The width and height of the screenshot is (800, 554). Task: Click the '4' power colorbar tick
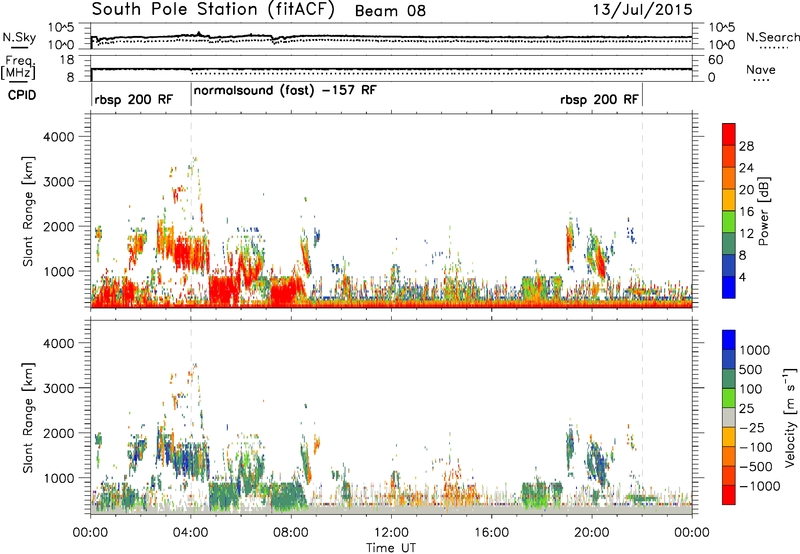point(743,277)
